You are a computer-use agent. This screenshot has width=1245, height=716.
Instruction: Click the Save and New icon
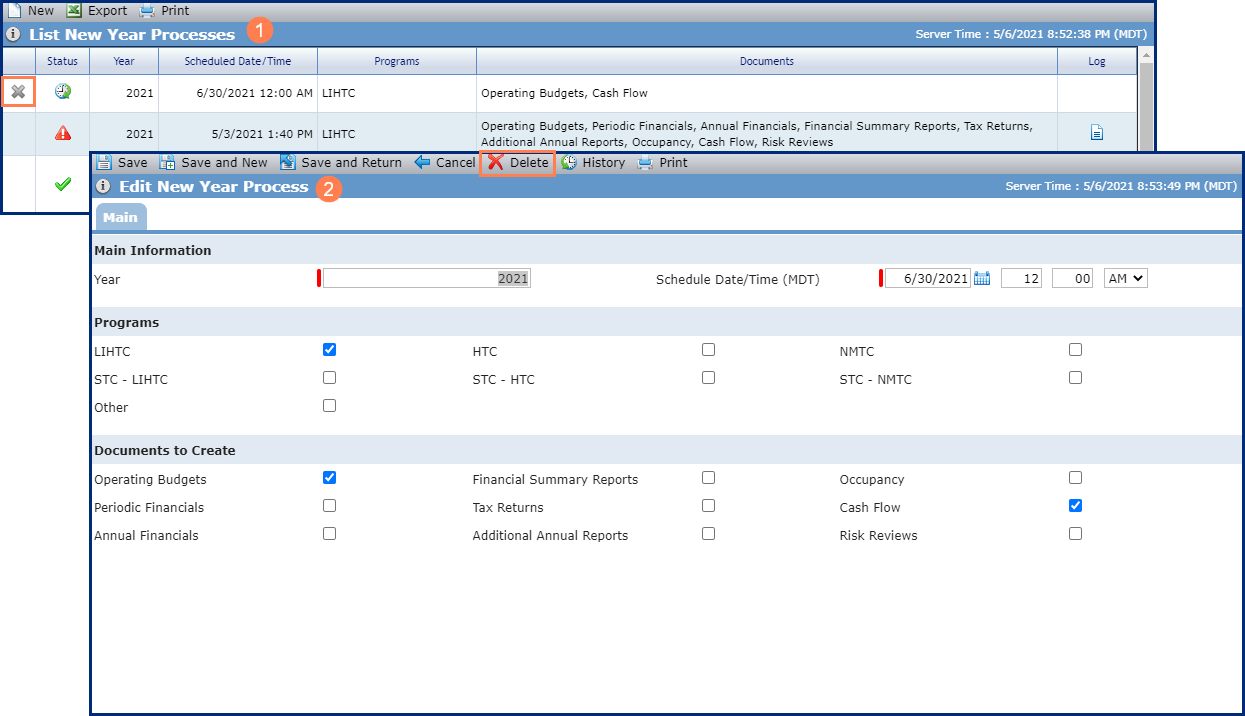tap(167, 162)
